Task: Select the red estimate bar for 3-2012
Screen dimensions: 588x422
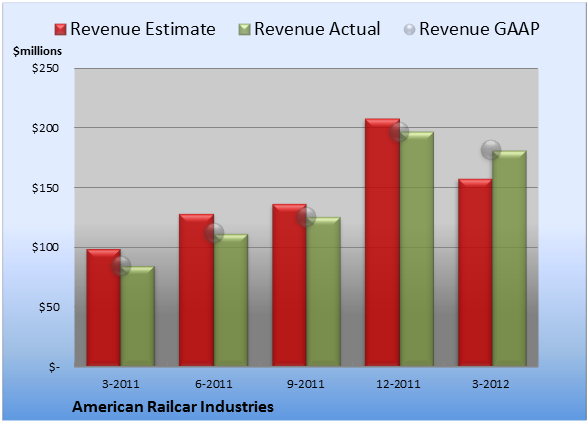Action: tap(475, 272)
